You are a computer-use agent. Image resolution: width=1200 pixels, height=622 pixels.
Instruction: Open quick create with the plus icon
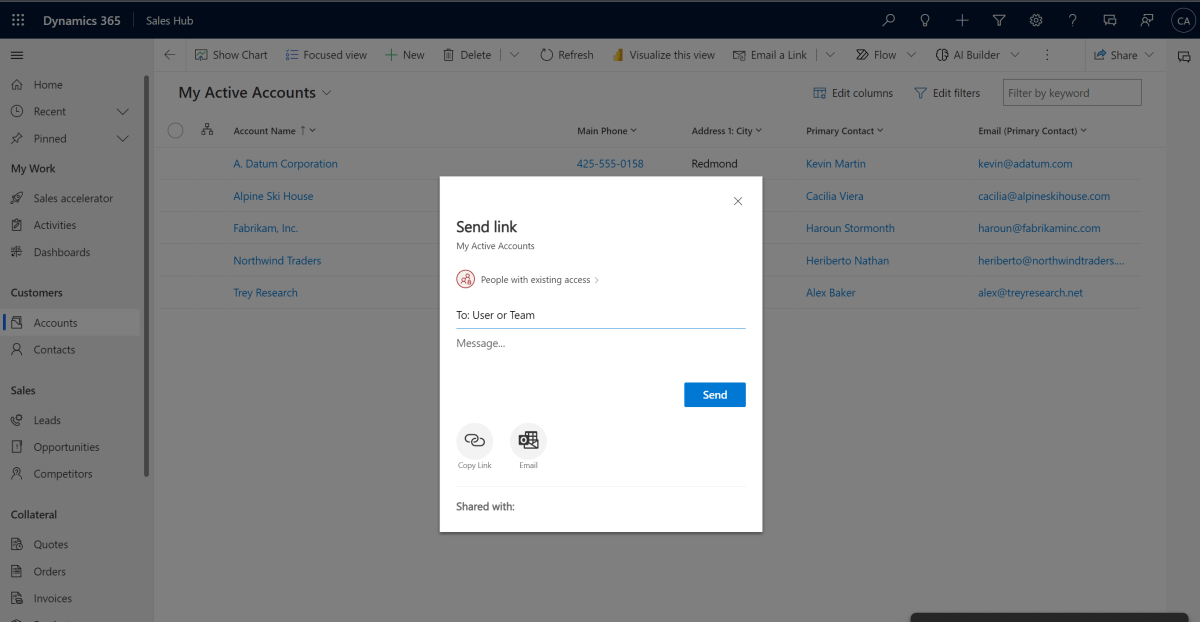click(x=961, y=20)
